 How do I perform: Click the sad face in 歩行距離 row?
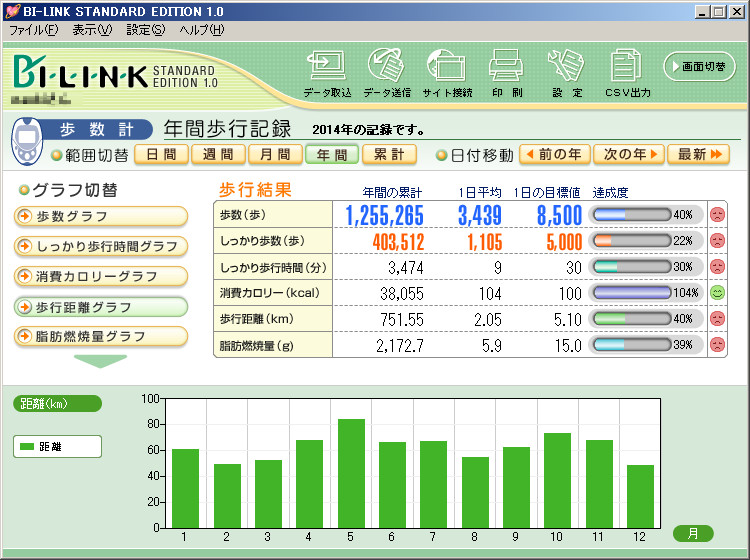717,318
